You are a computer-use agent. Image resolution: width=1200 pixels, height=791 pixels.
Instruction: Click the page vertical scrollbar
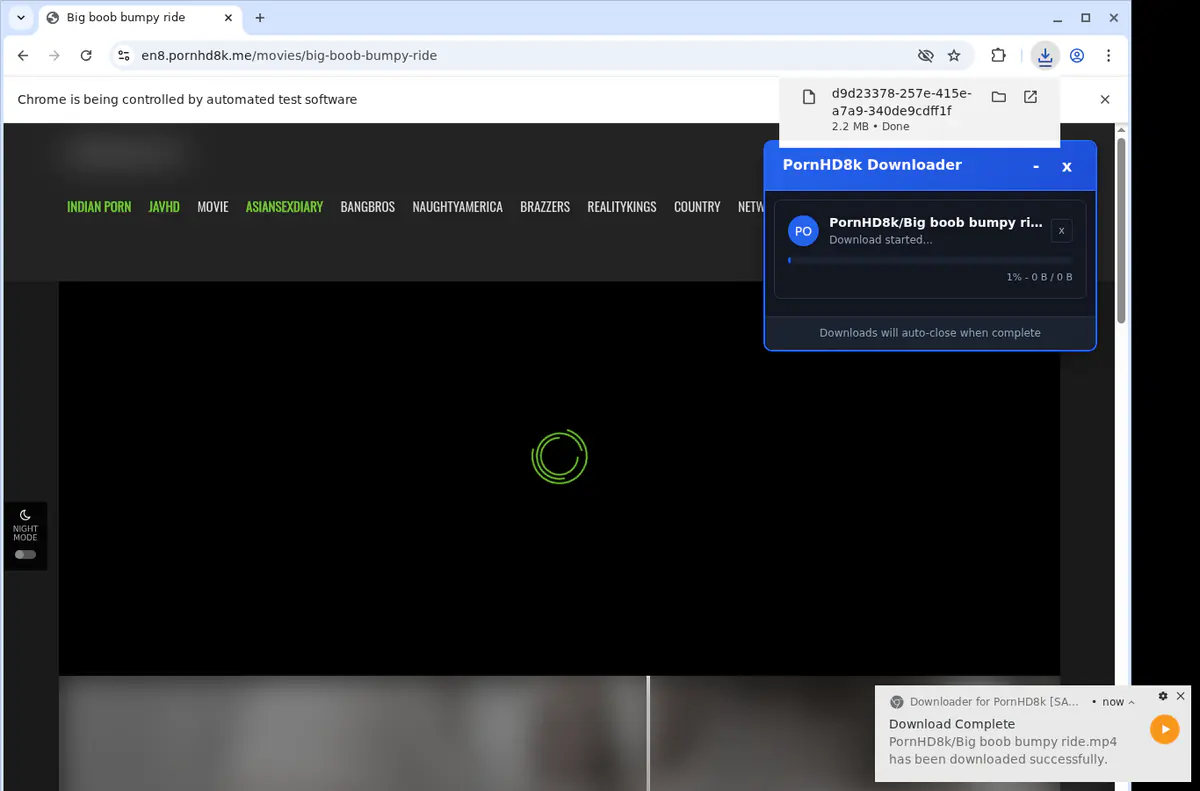[x=1121, y=230]
